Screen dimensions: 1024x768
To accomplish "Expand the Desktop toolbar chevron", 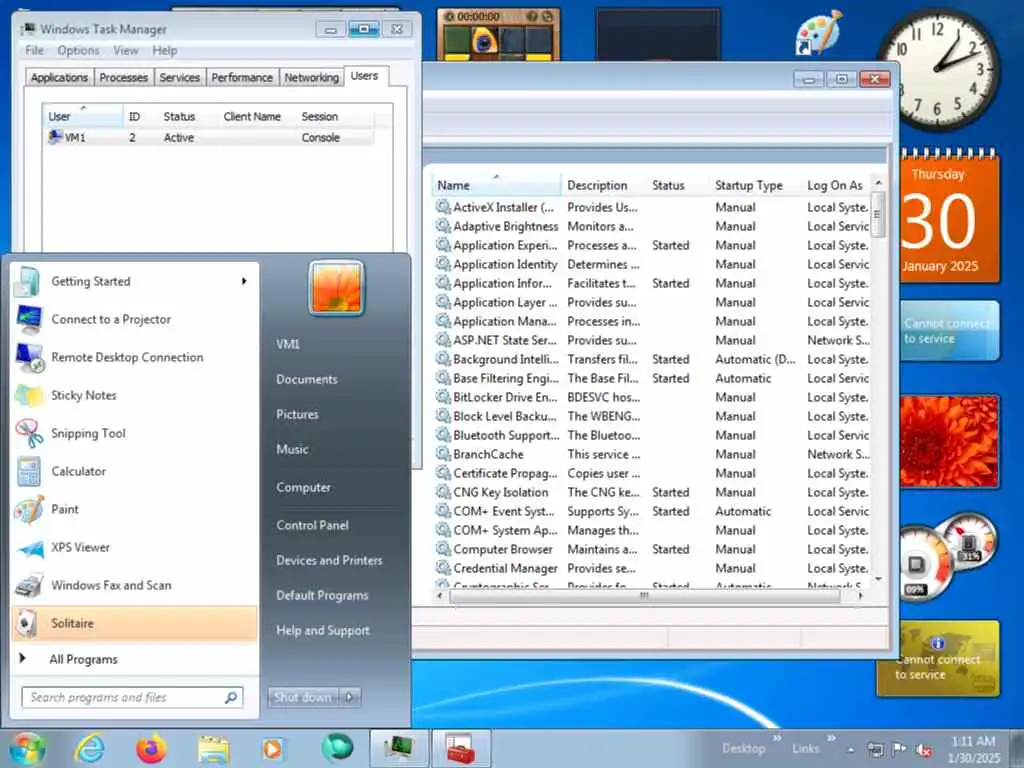I will pos(777,739).
